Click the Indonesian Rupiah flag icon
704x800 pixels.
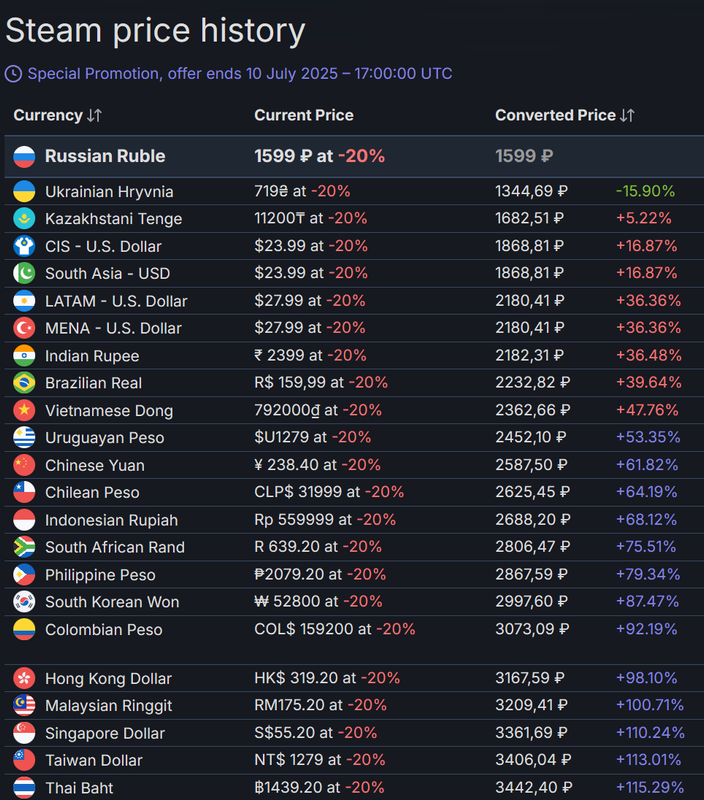pyautogui.click(x=24, y=519)
